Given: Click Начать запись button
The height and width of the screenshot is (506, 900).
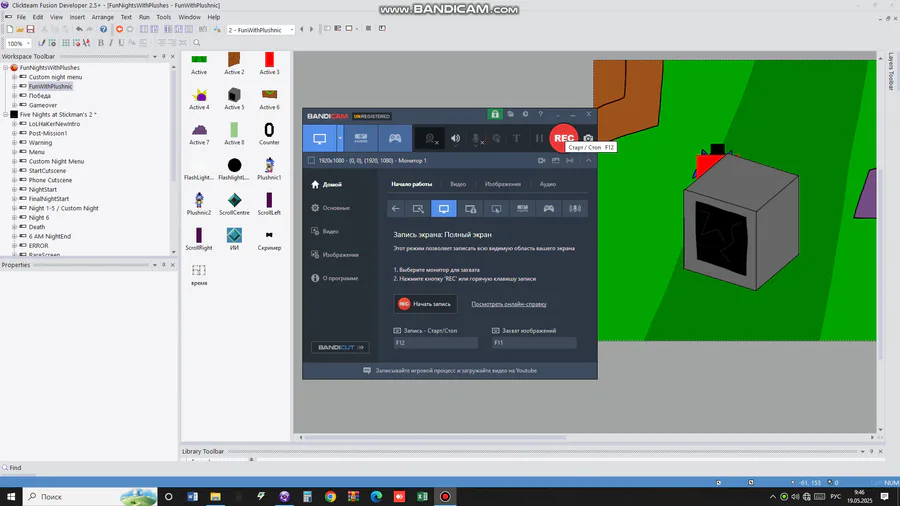Looking at the screenshot, I should click(x=425, y=304).
